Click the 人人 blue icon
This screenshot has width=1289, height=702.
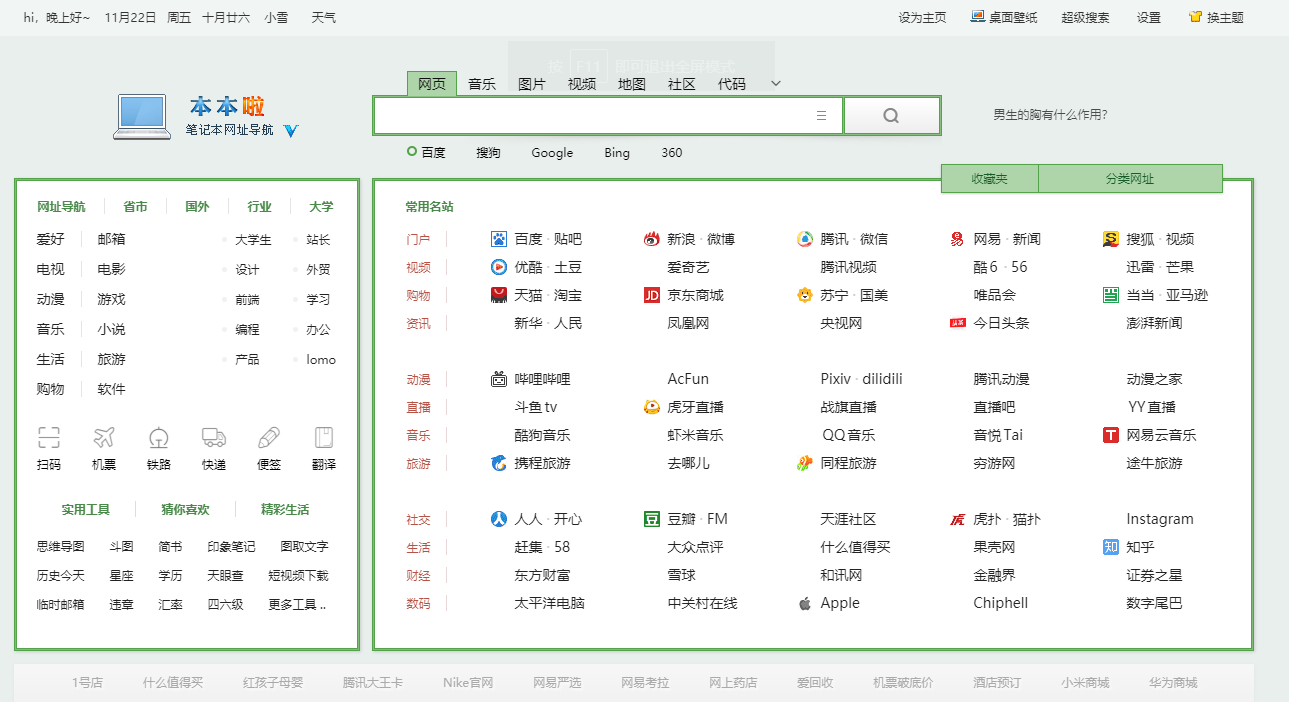pos(499,519)
